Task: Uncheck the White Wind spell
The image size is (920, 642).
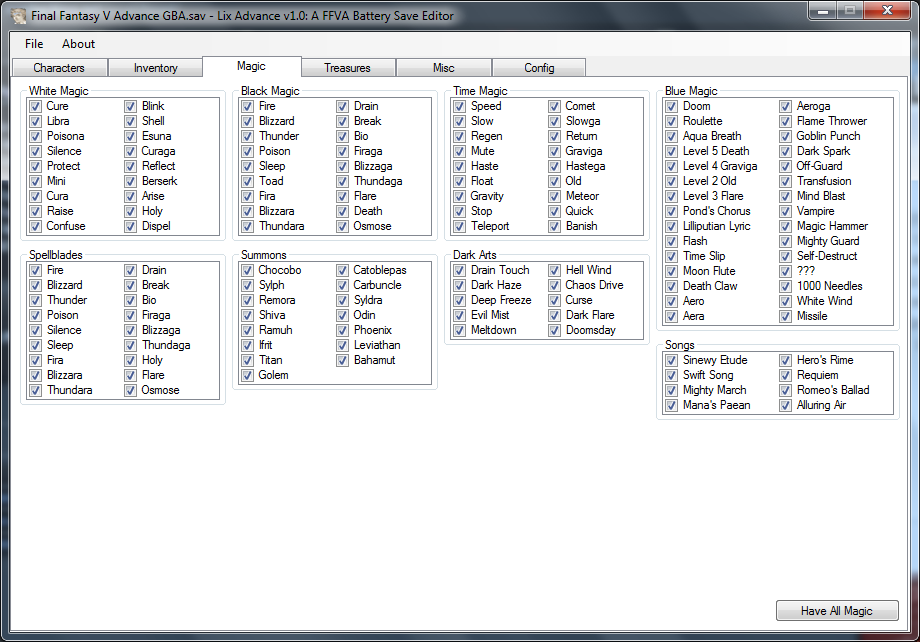Action: tap(785, 301)
